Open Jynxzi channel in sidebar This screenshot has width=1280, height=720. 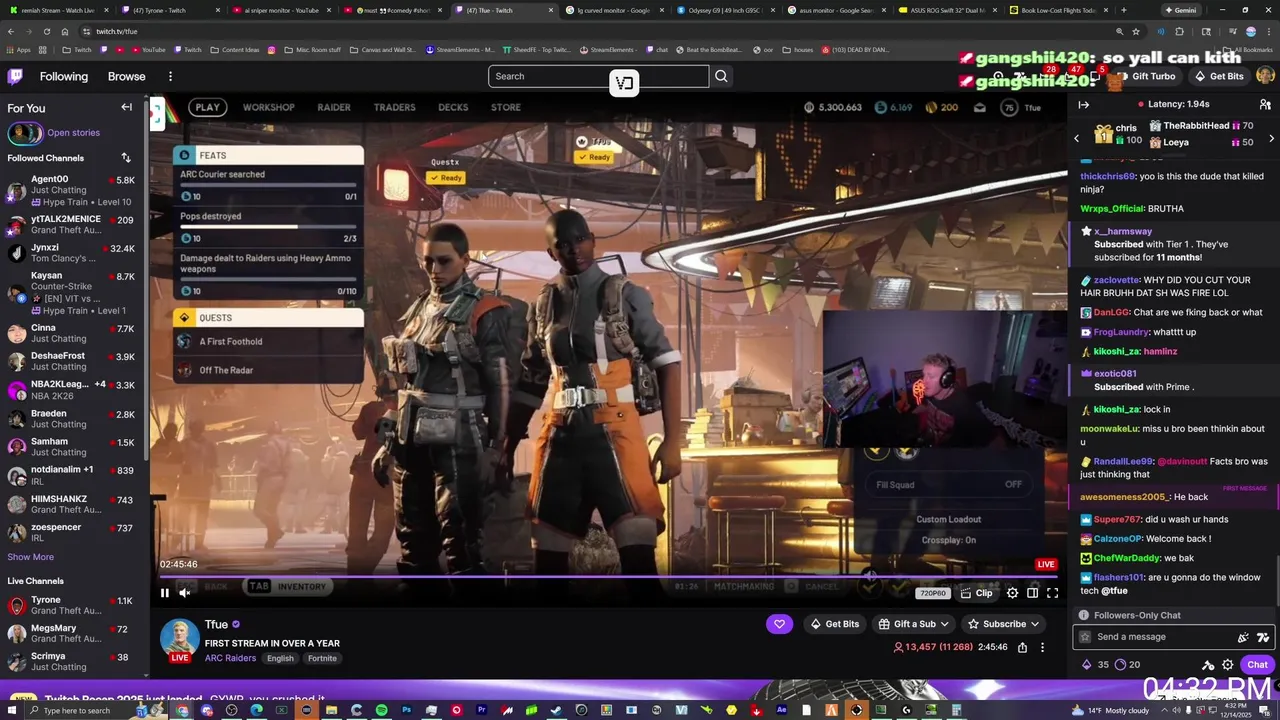click(72, 253)
